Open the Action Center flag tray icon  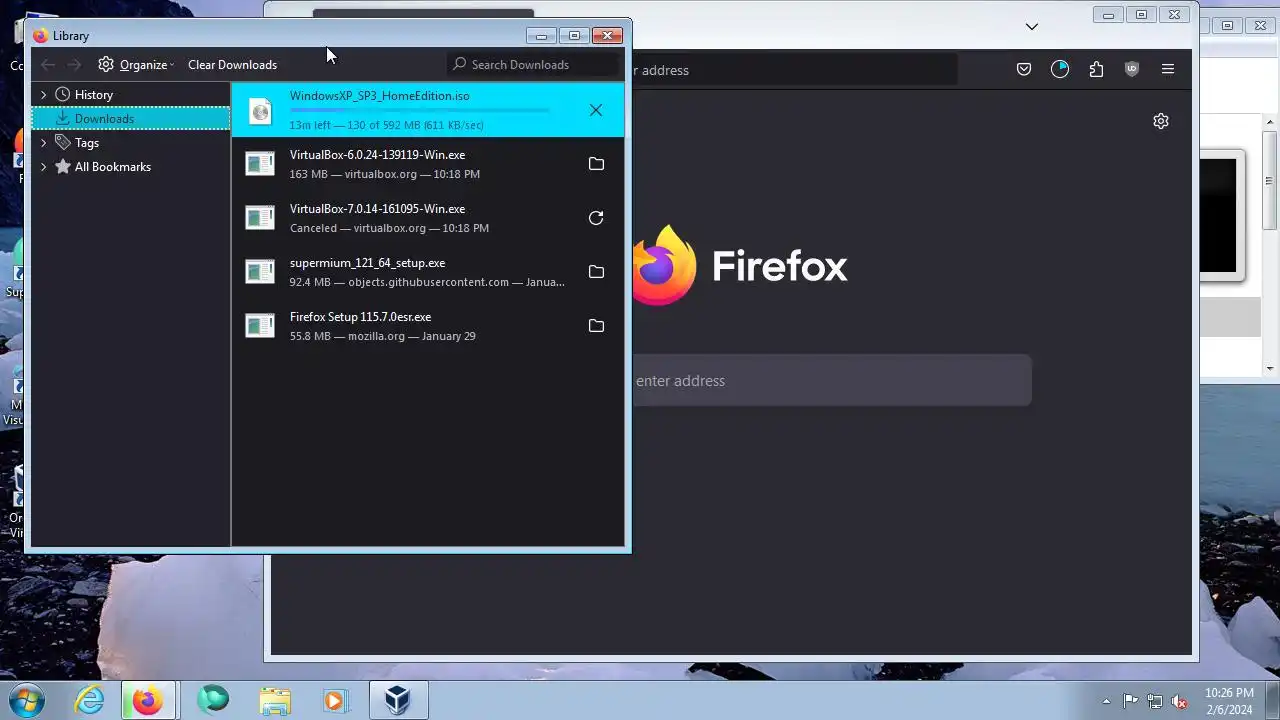[1130, 701]
